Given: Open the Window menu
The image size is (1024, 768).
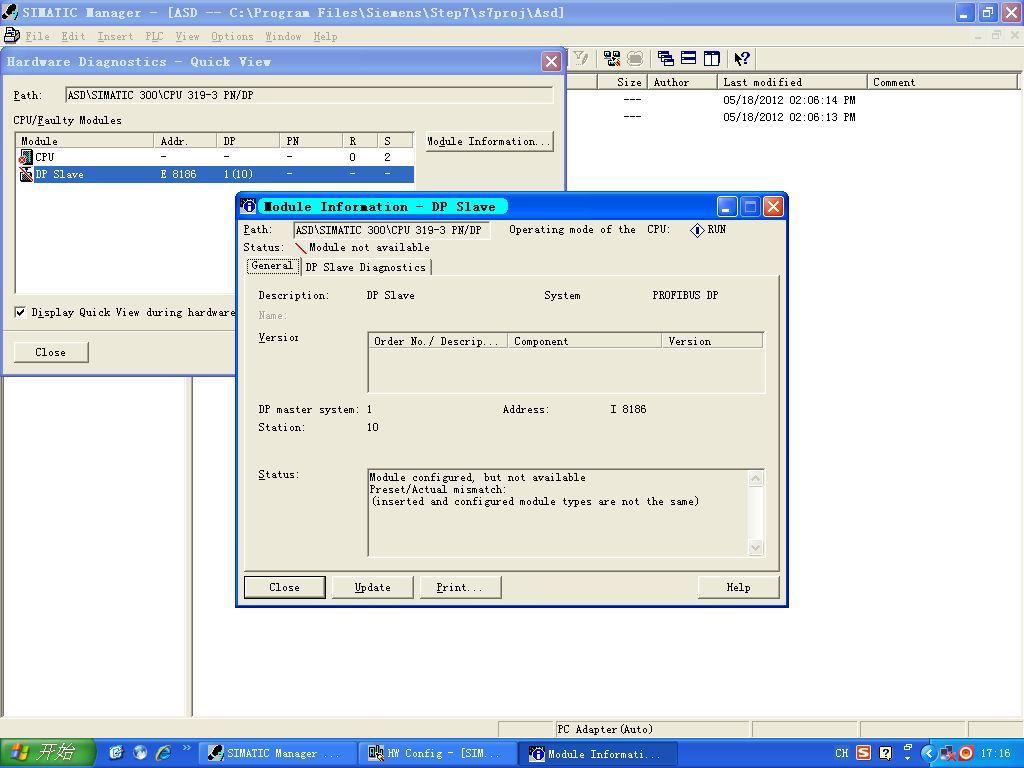Looking at the screenshot, I should click(x=283, y=37).
